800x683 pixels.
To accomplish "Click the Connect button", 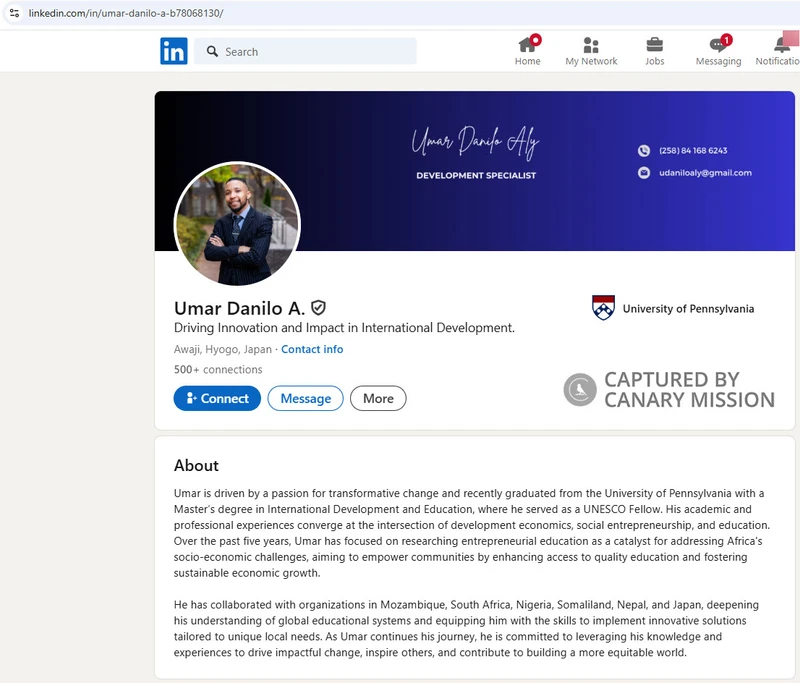I will click(x=217, y=398).
